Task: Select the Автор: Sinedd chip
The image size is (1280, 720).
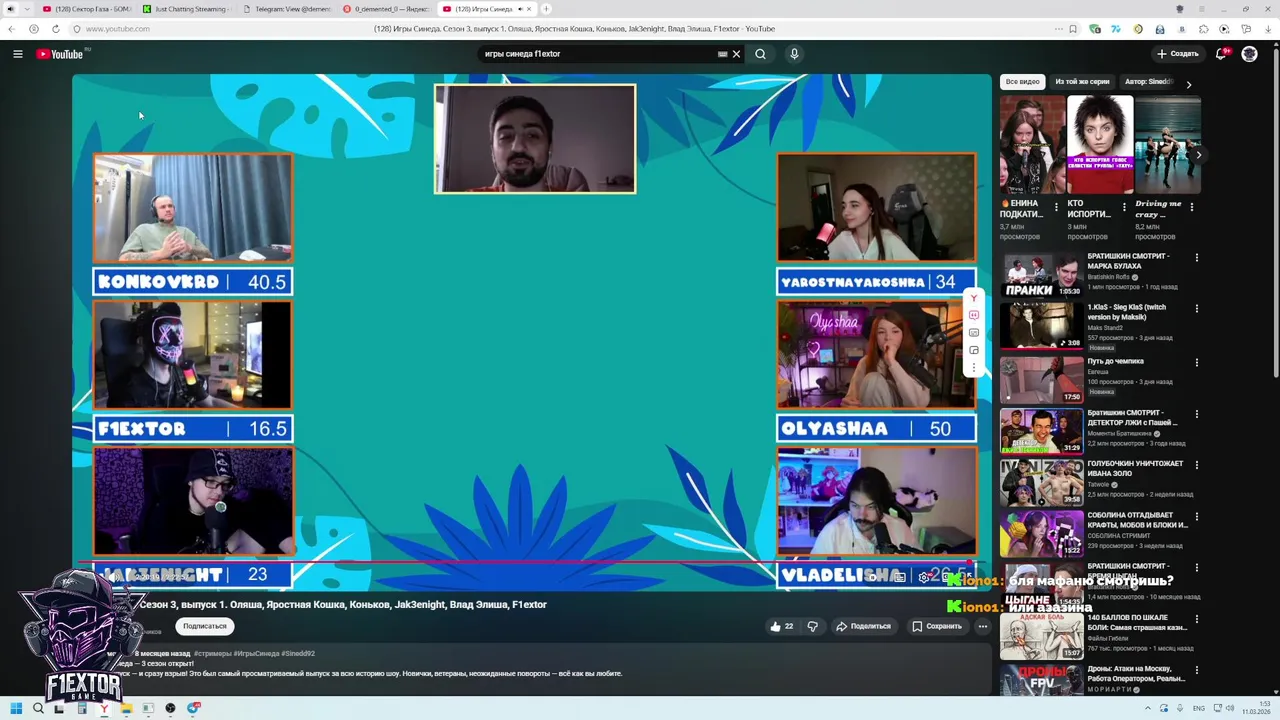Action: 1148,82
